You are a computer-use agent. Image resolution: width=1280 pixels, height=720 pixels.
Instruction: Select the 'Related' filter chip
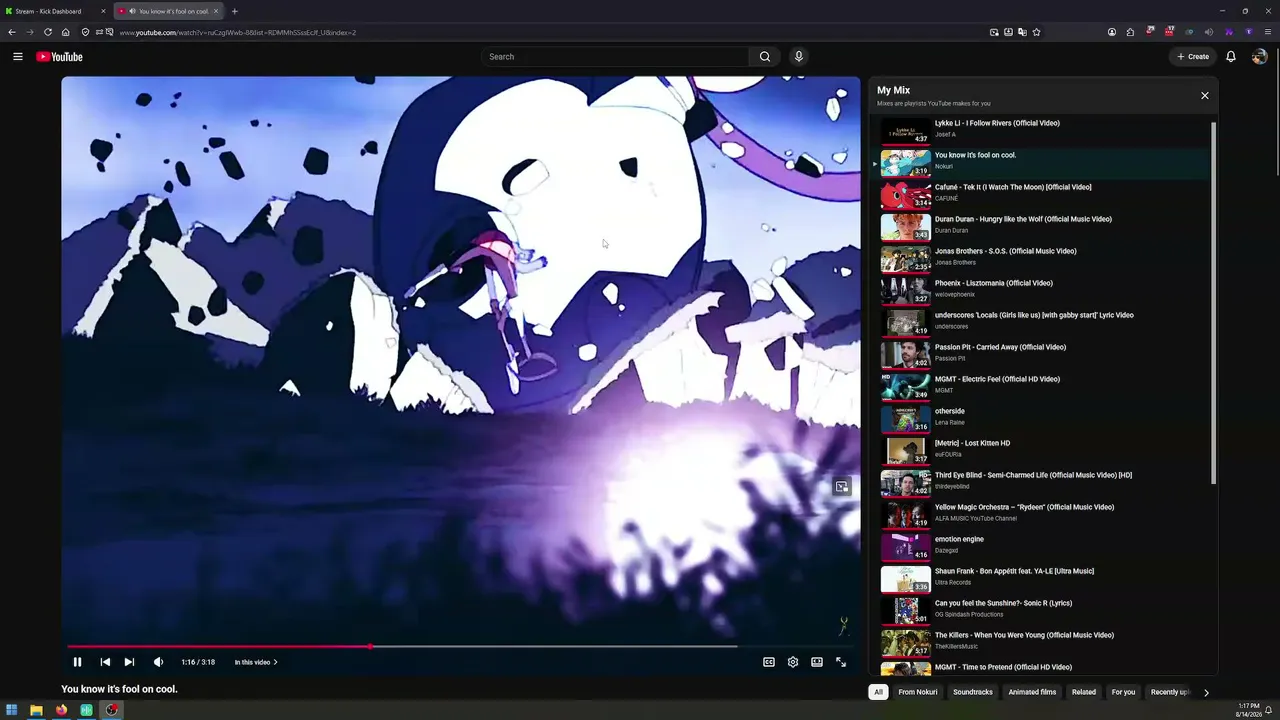[x=1084, y=692]
